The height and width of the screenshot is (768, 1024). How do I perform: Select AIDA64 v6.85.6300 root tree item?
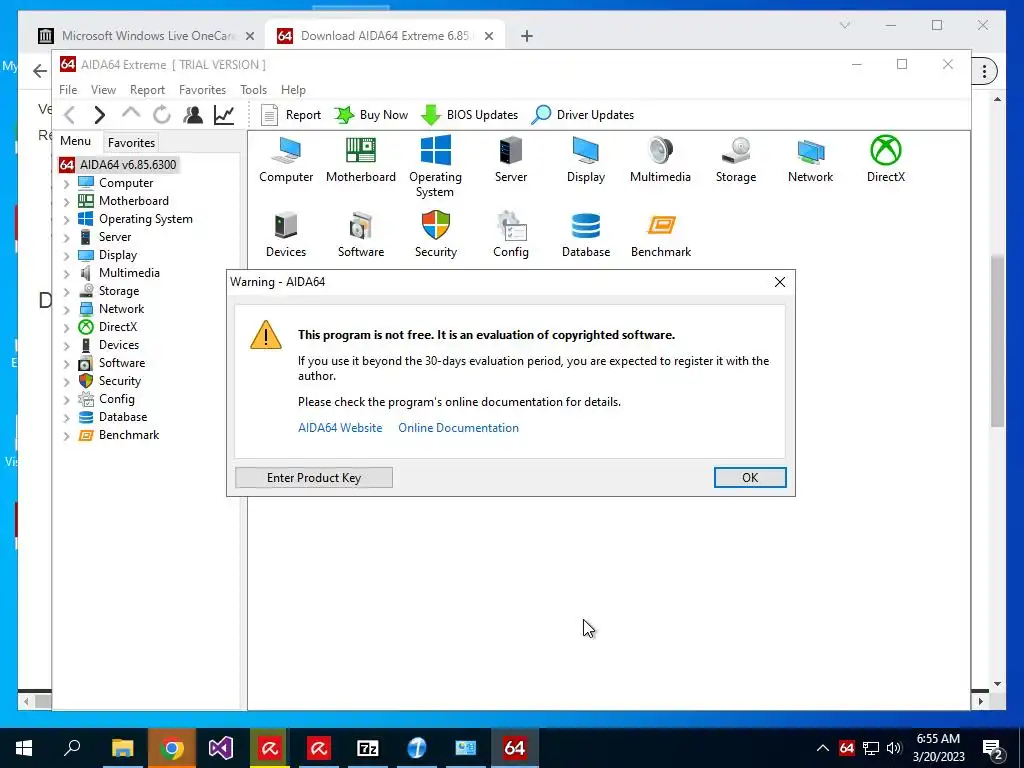[119, 165]
